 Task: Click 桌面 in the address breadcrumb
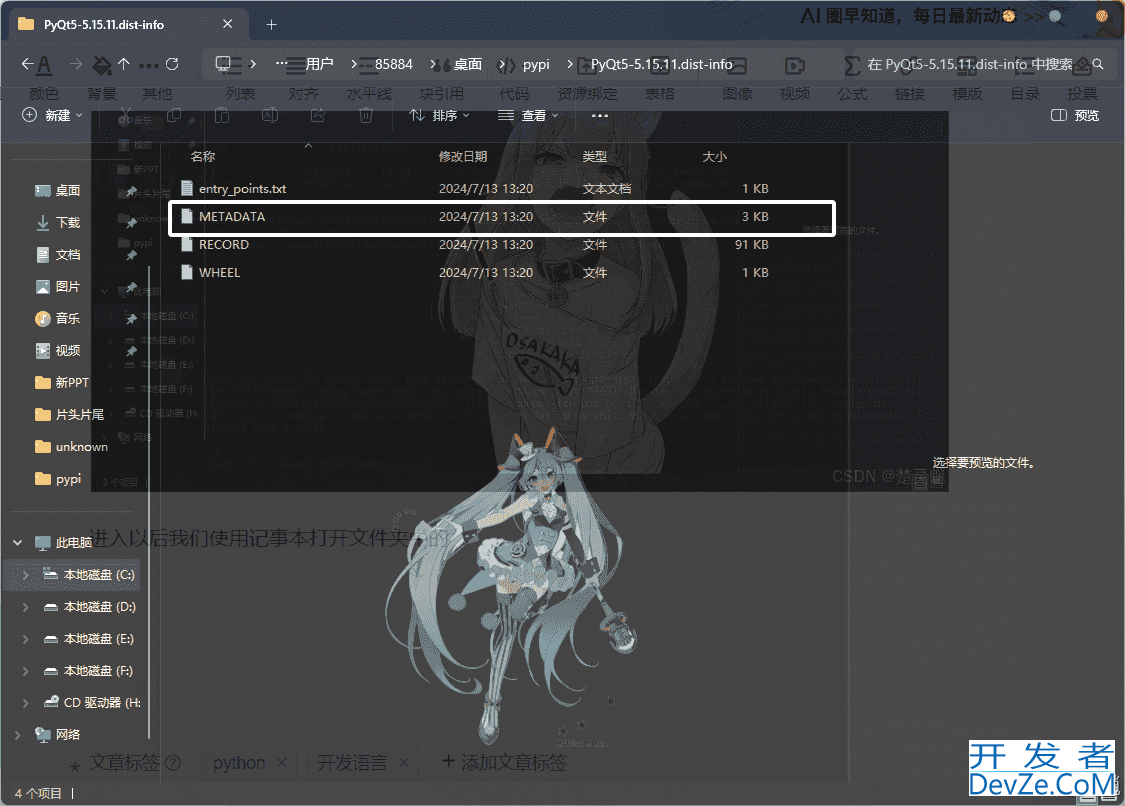(468, 64)
